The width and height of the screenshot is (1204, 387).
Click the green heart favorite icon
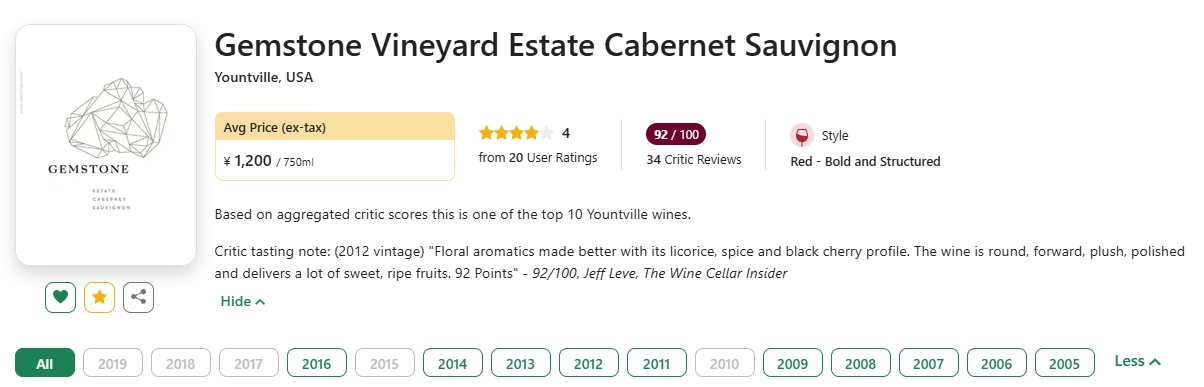(60, 297)
